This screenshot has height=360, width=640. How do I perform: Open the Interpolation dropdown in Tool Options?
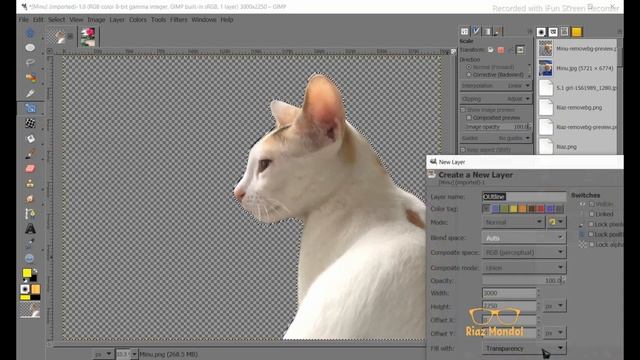pos(496,86)
